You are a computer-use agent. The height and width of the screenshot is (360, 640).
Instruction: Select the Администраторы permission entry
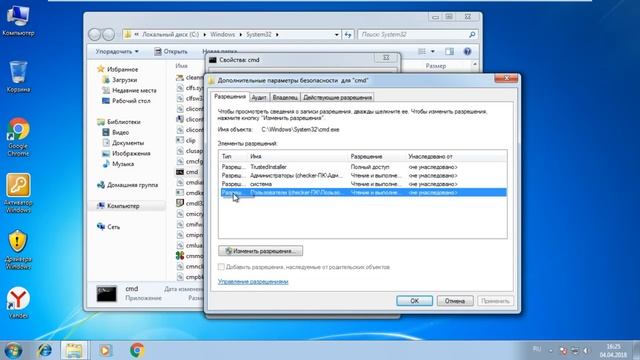coord(363,176)
